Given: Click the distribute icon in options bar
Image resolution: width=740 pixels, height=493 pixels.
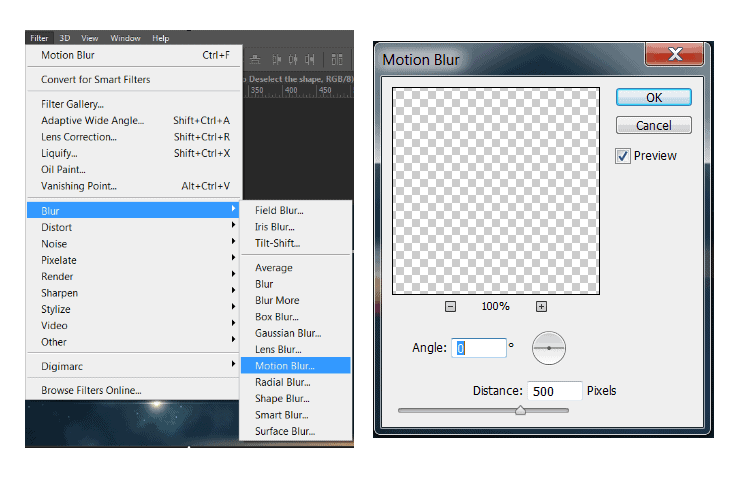Looking at the screenshot, I should tap(336, 59).
